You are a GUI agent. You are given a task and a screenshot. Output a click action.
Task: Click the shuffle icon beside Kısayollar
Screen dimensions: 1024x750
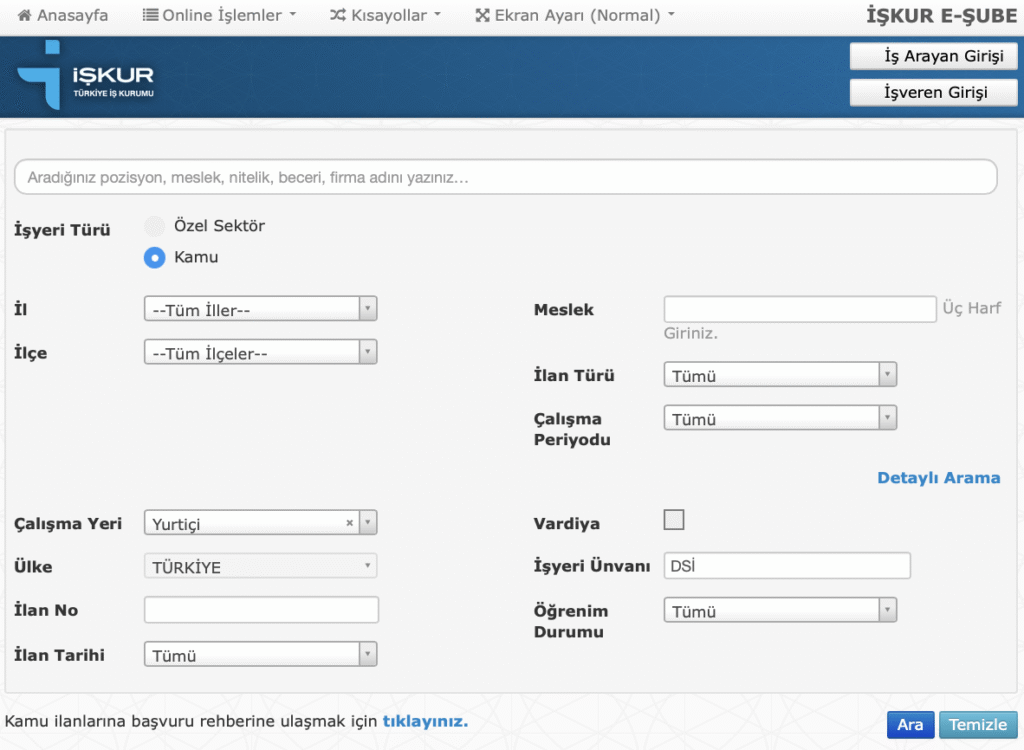(x=338, y=16)
